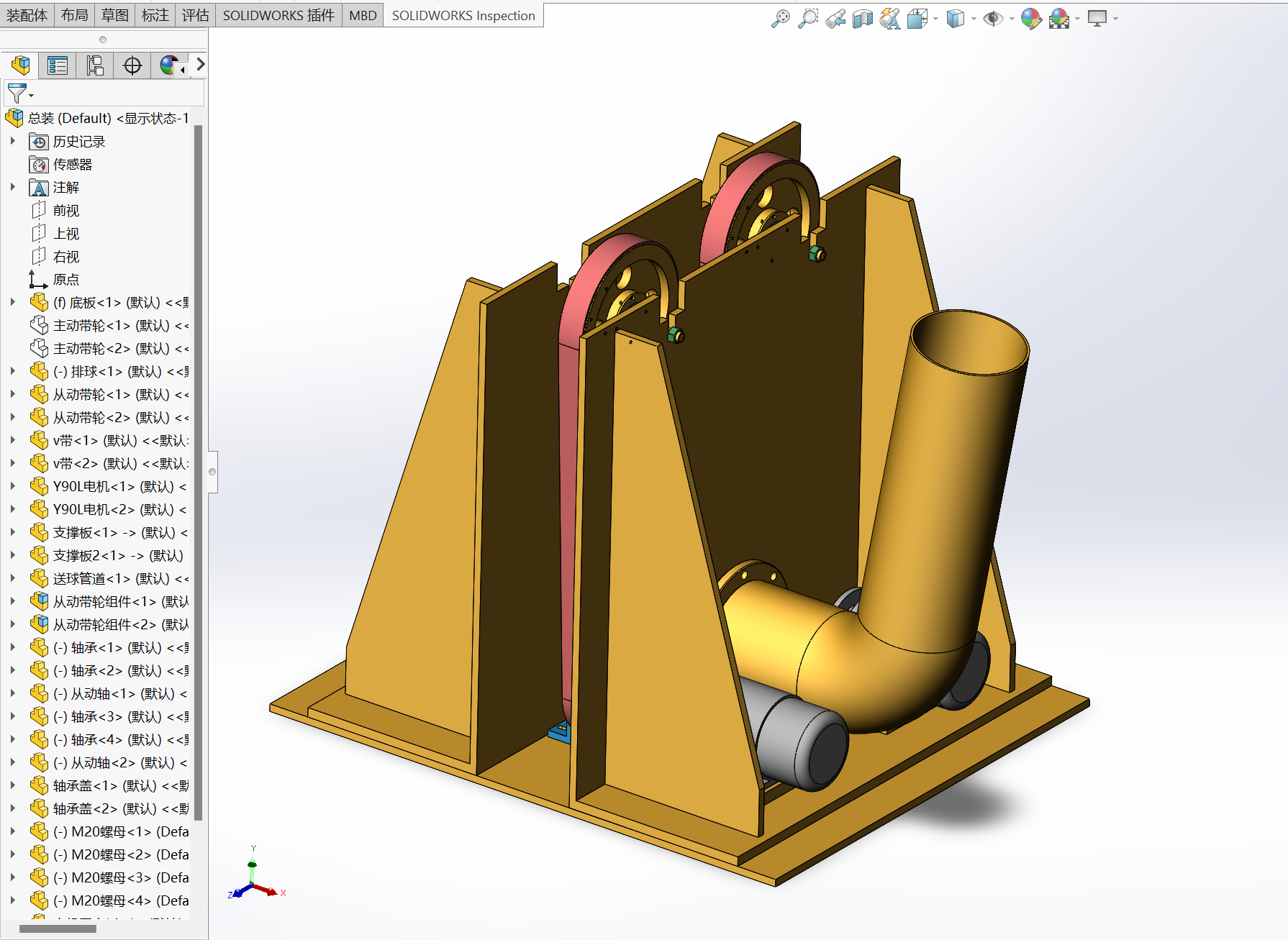Expand the 历史记录 tree node
This screenshot has width=1288, height=940.
coord(13,142)
